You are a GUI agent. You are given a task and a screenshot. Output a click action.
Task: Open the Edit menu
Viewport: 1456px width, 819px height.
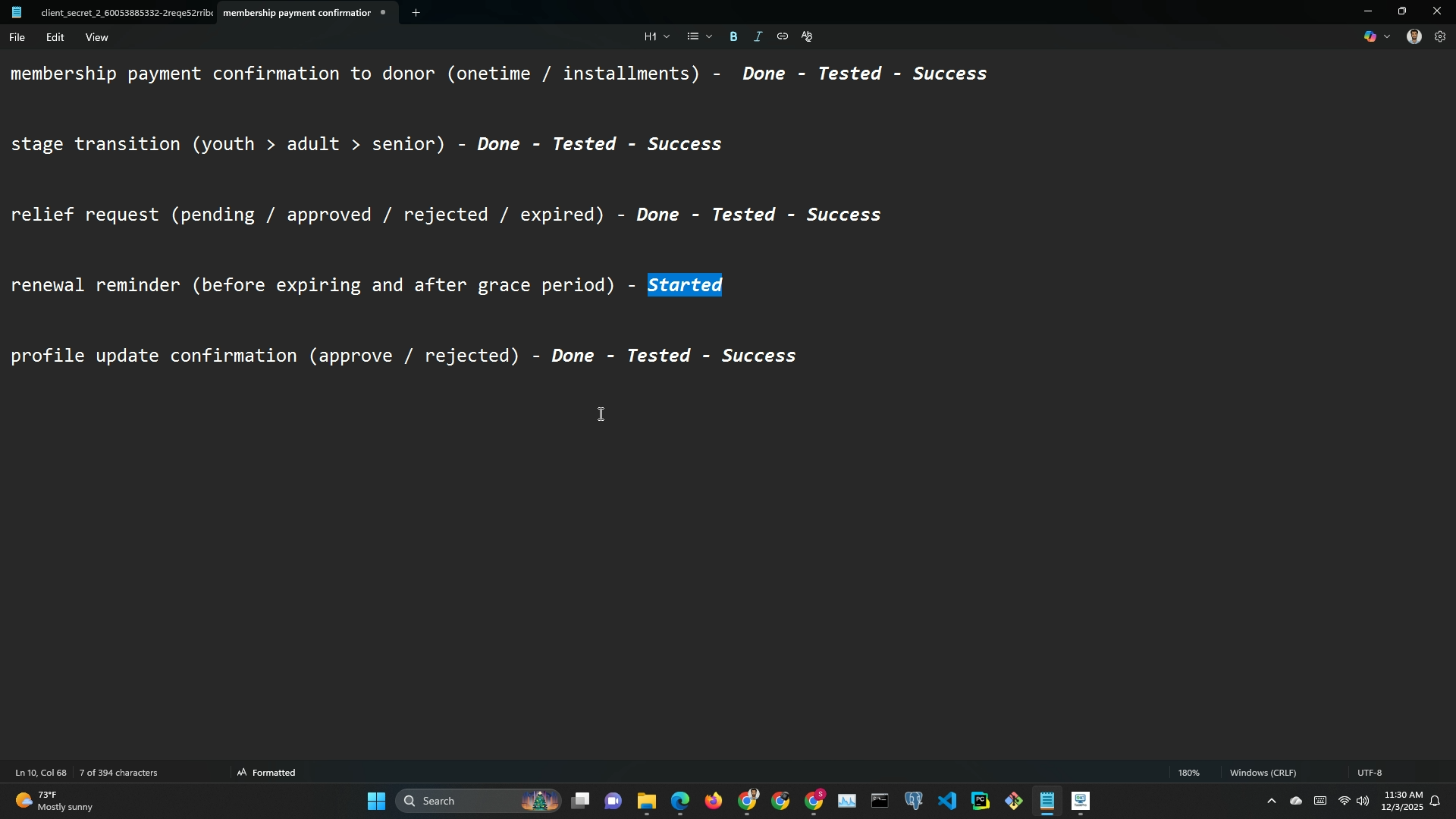click(x=55, y=37)
